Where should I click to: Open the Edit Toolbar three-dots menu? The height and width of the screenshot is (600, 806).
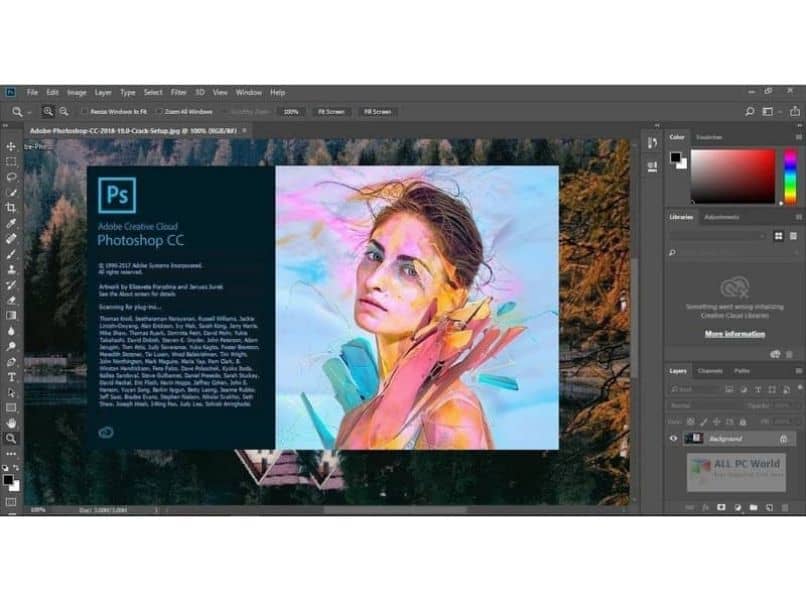(x=11, y=454)
